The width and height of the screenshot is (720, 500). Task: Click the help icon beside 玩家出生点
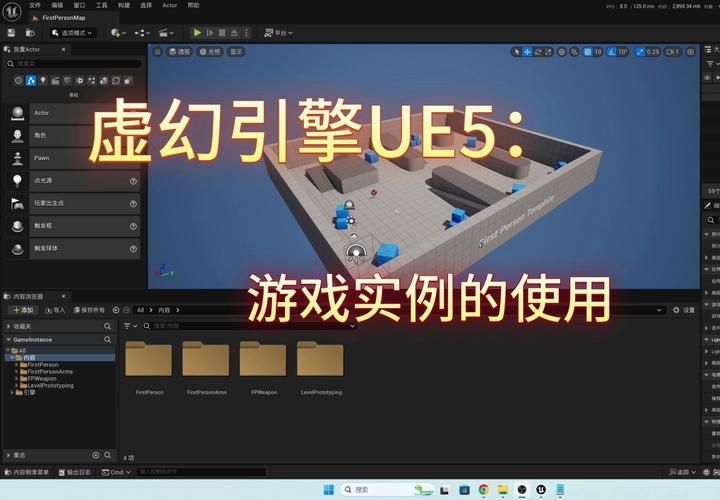tap(133, 203)
